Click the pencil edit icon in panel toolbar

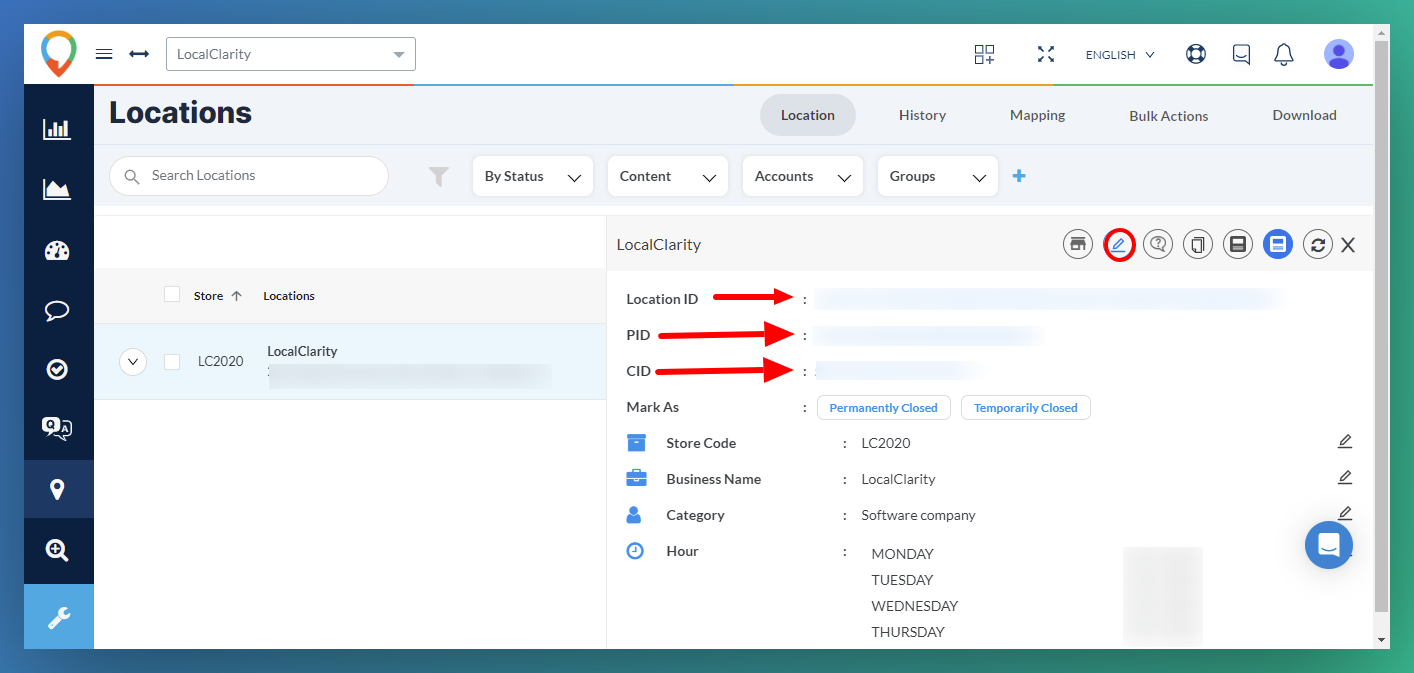click(1118, 244)
